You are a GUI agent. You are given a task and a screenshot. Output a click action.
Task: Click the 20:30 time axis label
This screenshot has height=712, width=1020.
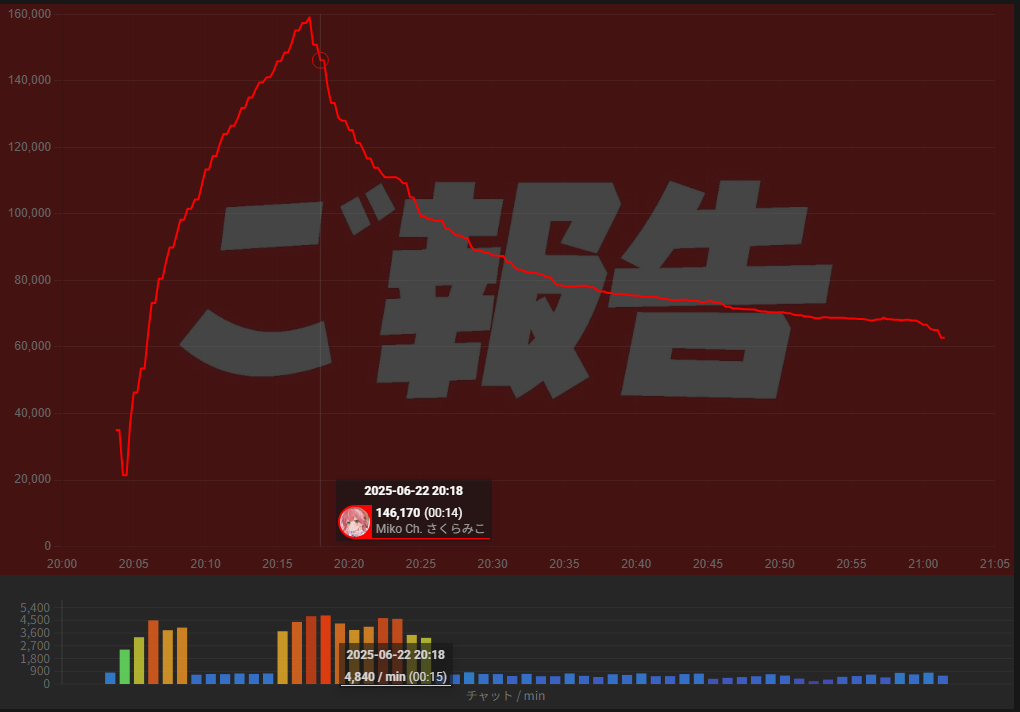(x=492, y=564)
